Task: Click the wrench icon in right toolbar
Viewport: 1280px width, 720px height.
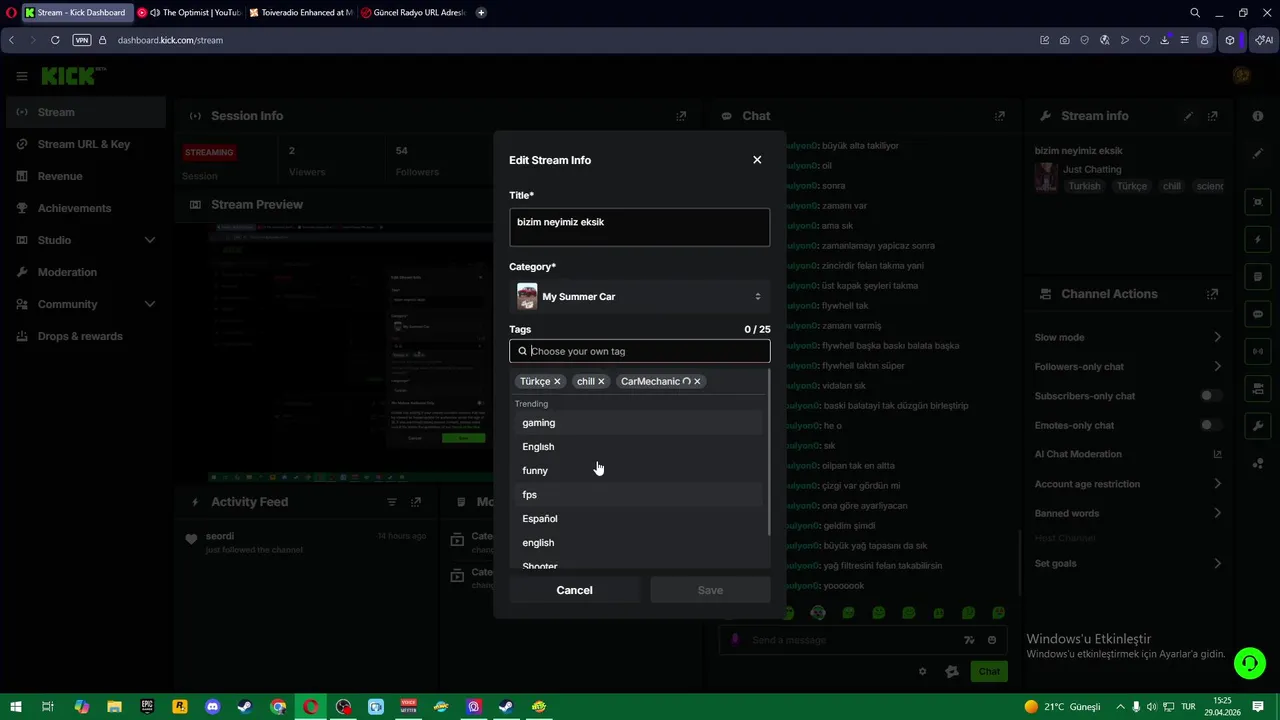Action: (x=1258, y=426)
